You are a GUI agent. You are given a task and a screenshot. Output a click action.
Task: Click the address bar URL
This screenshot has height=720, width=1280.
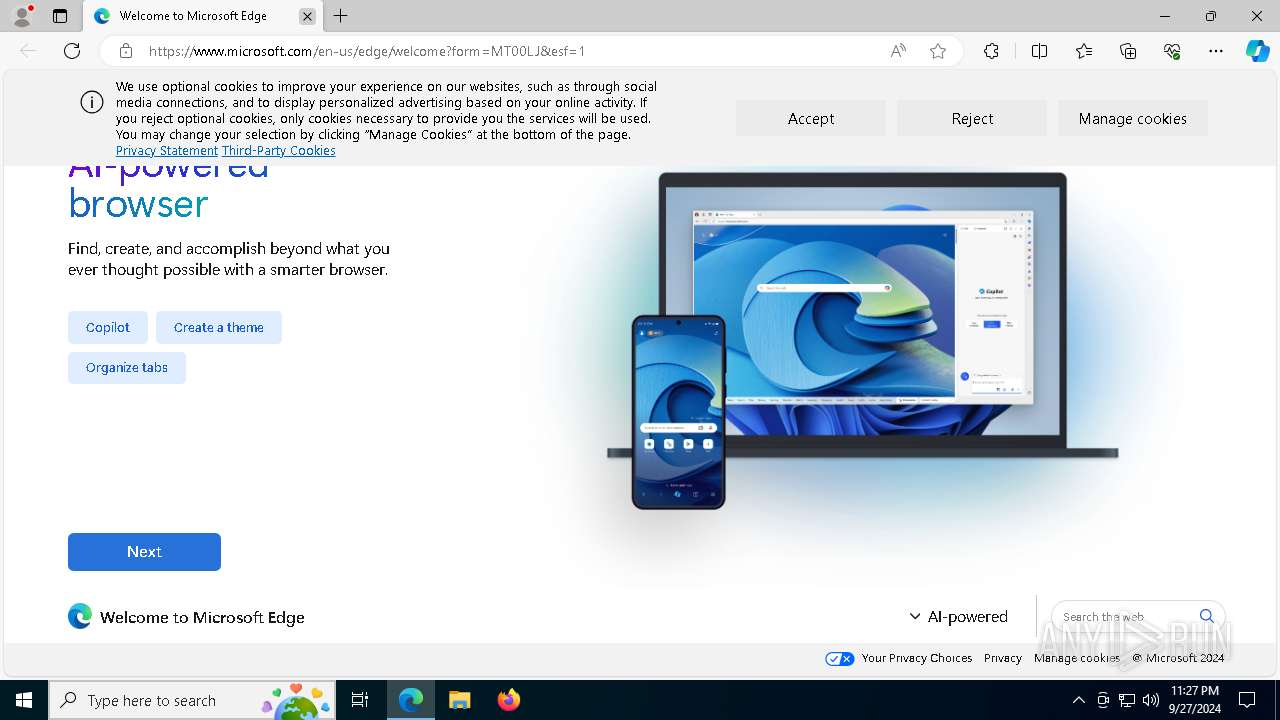click(367, 51)
